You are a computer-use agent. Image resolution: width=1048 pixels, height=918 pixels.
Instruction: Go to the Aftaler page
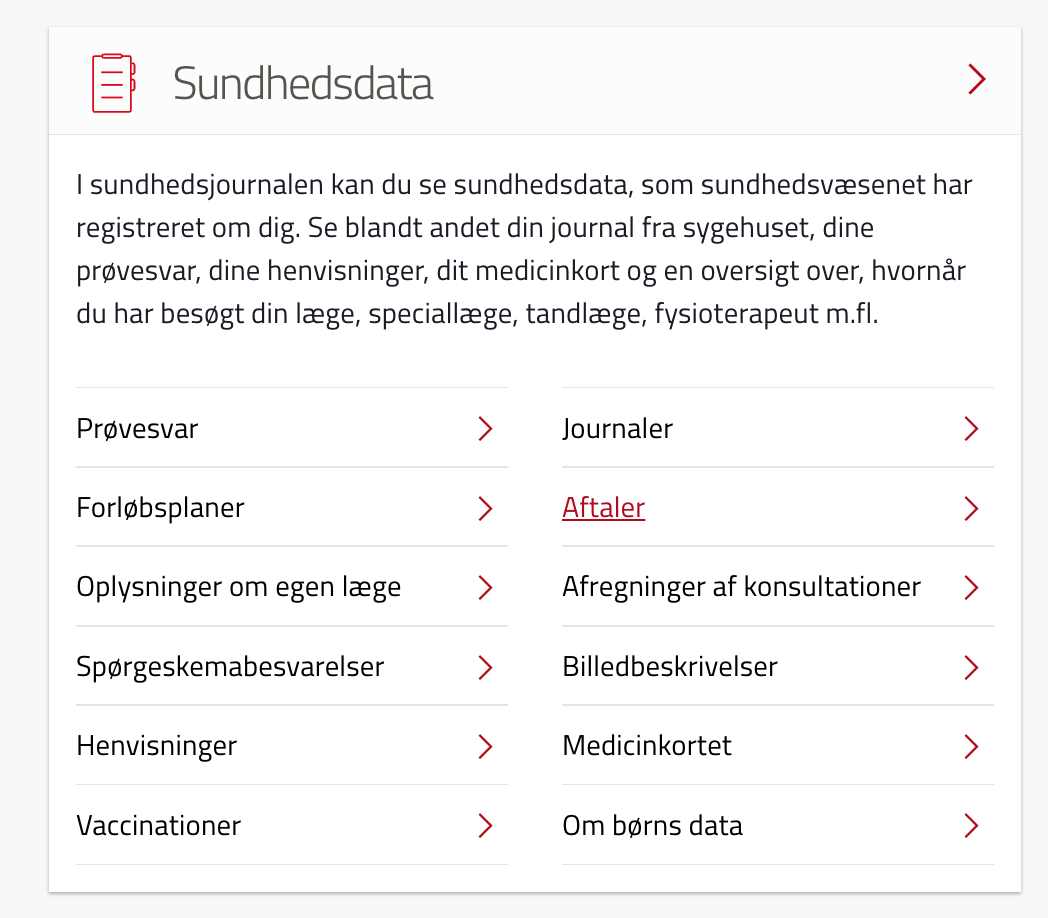point(603,508)
